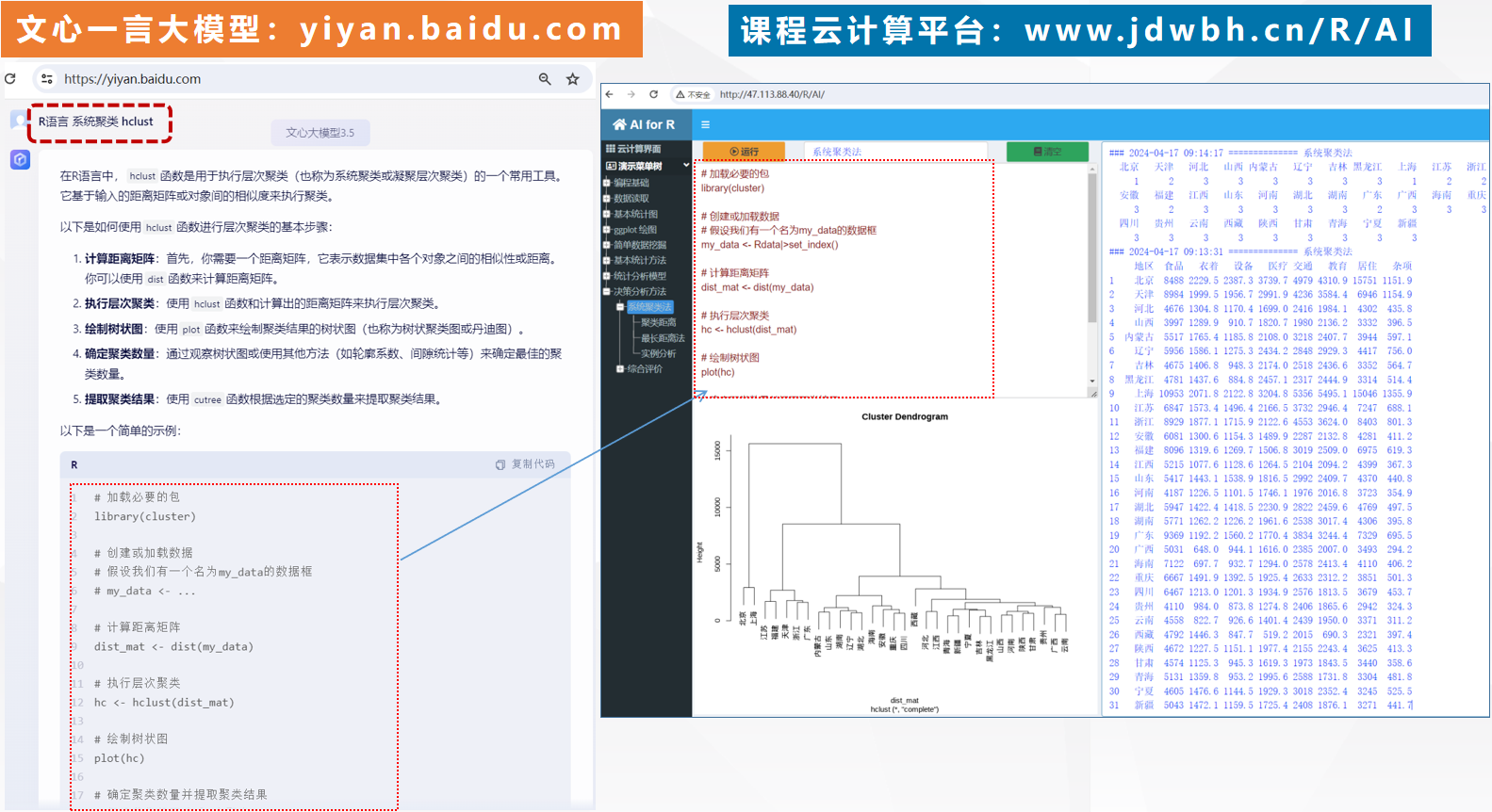
Task: Click the scroll-up arrow of code editor
Action: point(1093,168)
